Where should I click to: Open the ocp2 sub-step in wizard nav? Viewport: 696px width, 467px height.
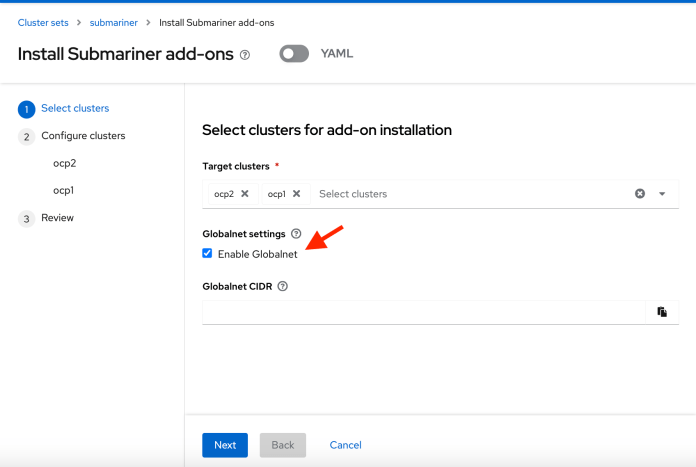coord(65,163)
